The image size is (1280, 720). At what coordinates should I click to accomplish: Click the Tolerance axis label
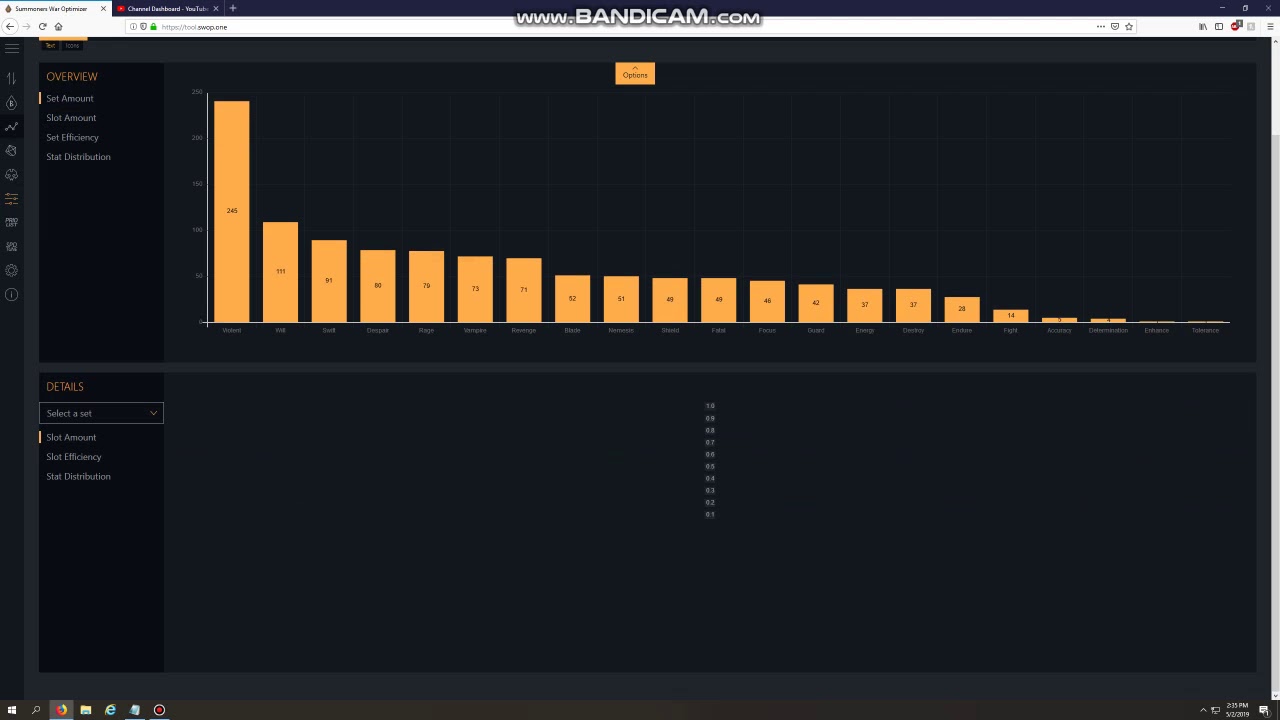coord(1205,330)
